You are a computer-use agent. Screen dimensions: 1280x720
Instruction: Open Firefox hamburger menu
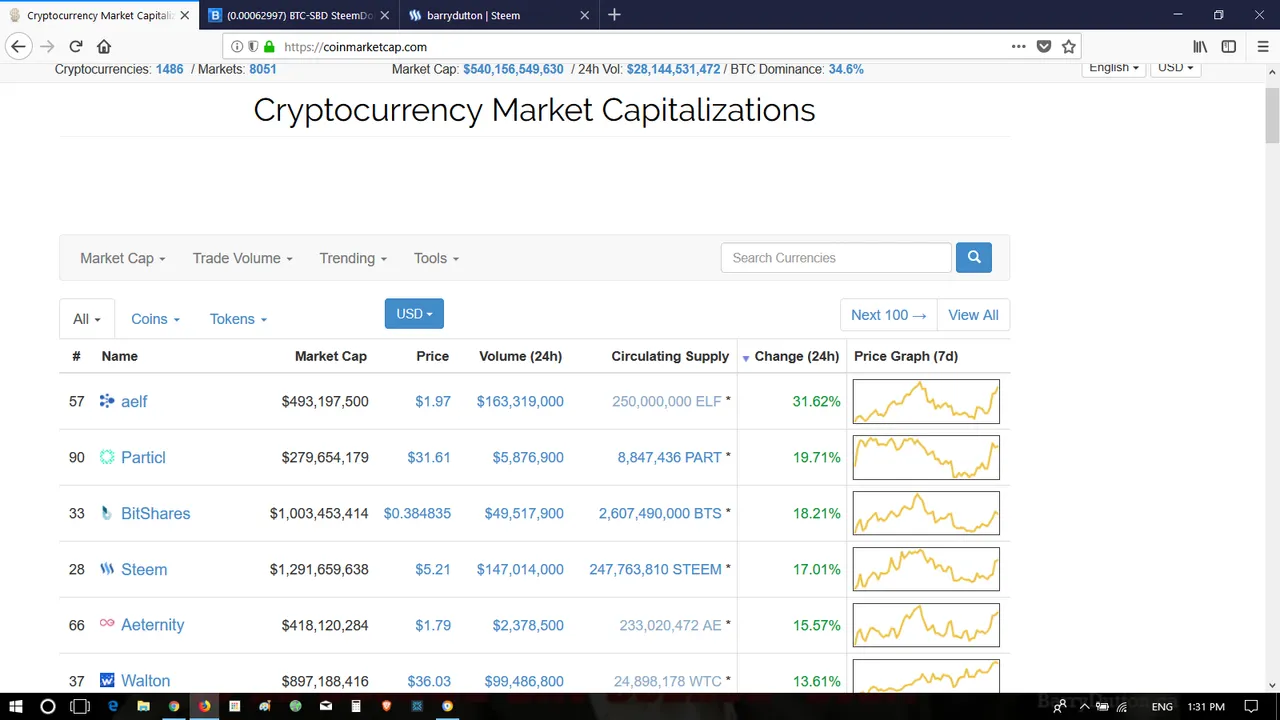(x=1262, y=46)
